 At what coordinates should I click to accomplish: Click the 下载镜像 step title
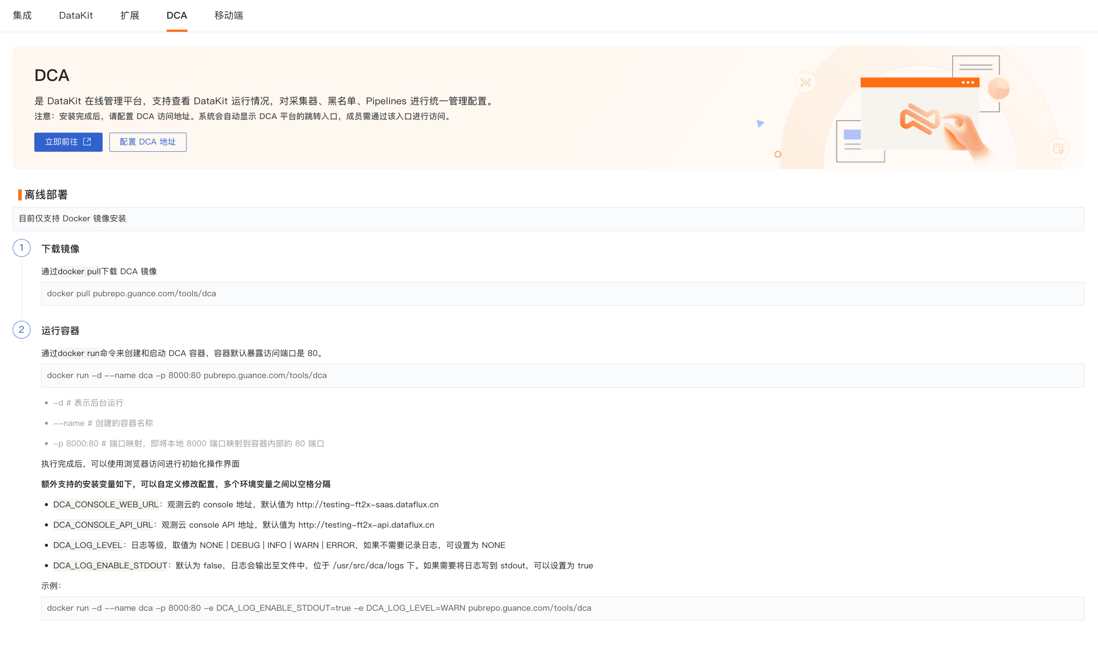[60, 249]
